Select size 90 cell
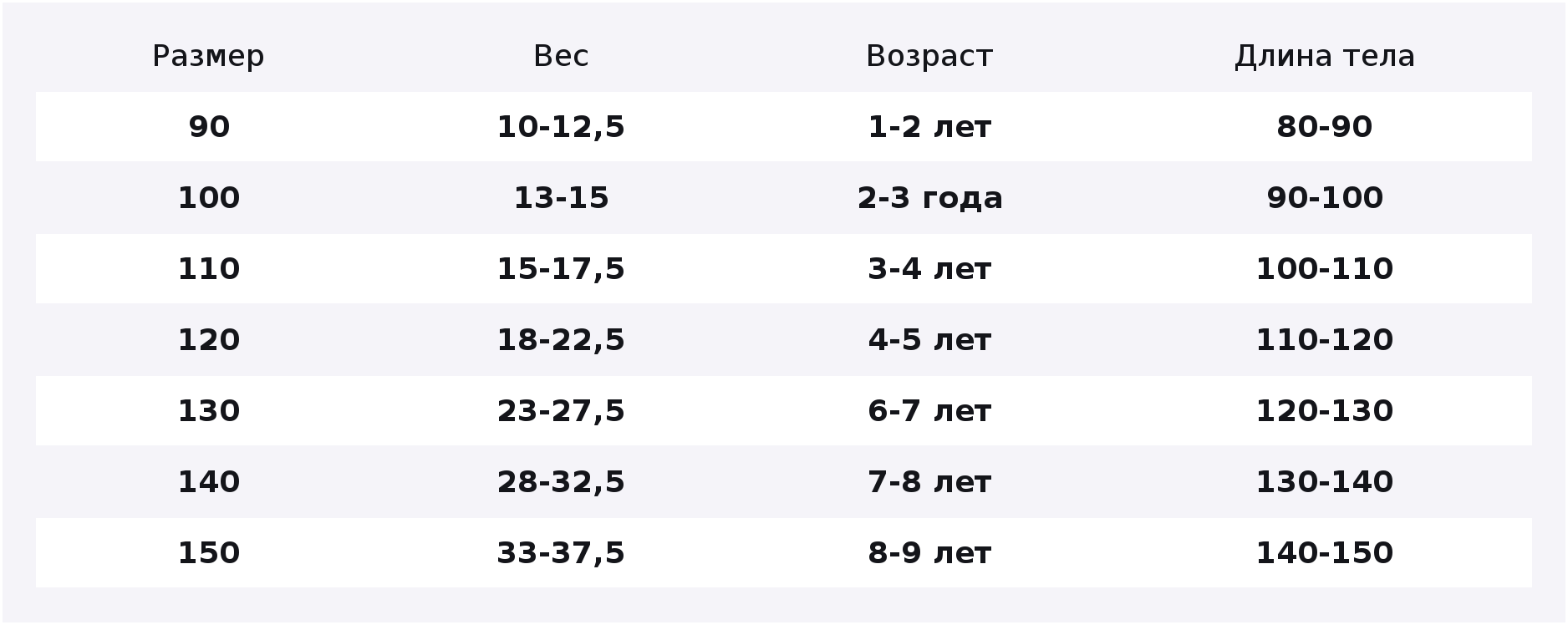 [x=209, y=127]
